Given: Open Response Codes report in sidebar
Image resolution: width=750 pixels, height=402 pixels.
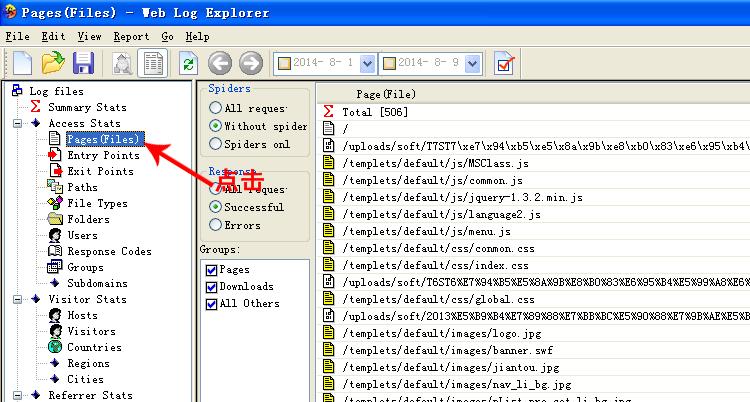Looking at the screenshot, I should pos(109,251).
